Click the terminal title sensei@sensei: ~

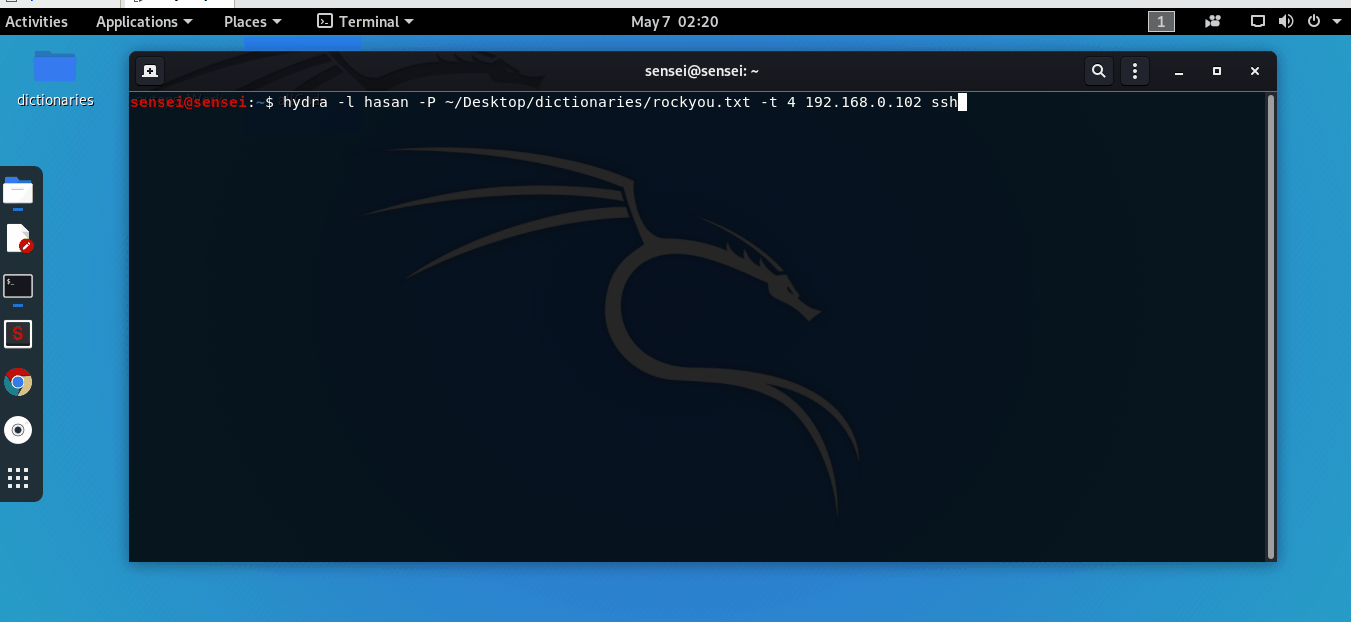pos(703,71)
